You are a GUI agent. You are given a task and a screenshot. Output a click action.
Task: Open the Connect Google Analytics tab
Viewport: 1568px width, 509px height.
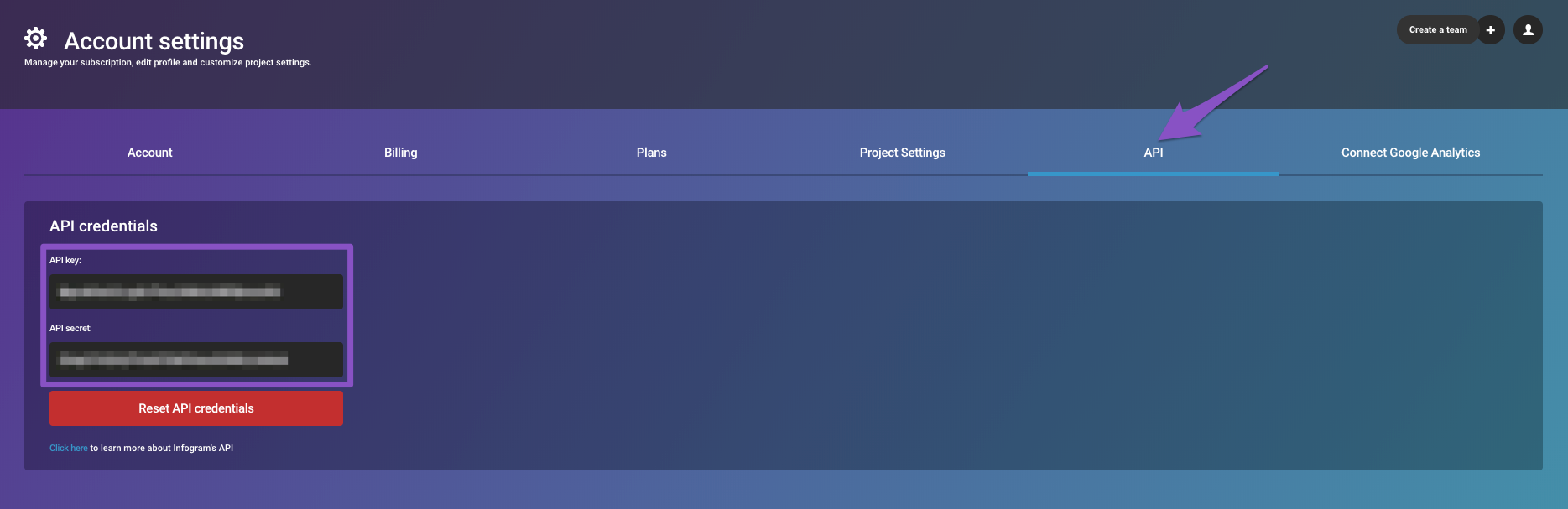point(1410,153)
